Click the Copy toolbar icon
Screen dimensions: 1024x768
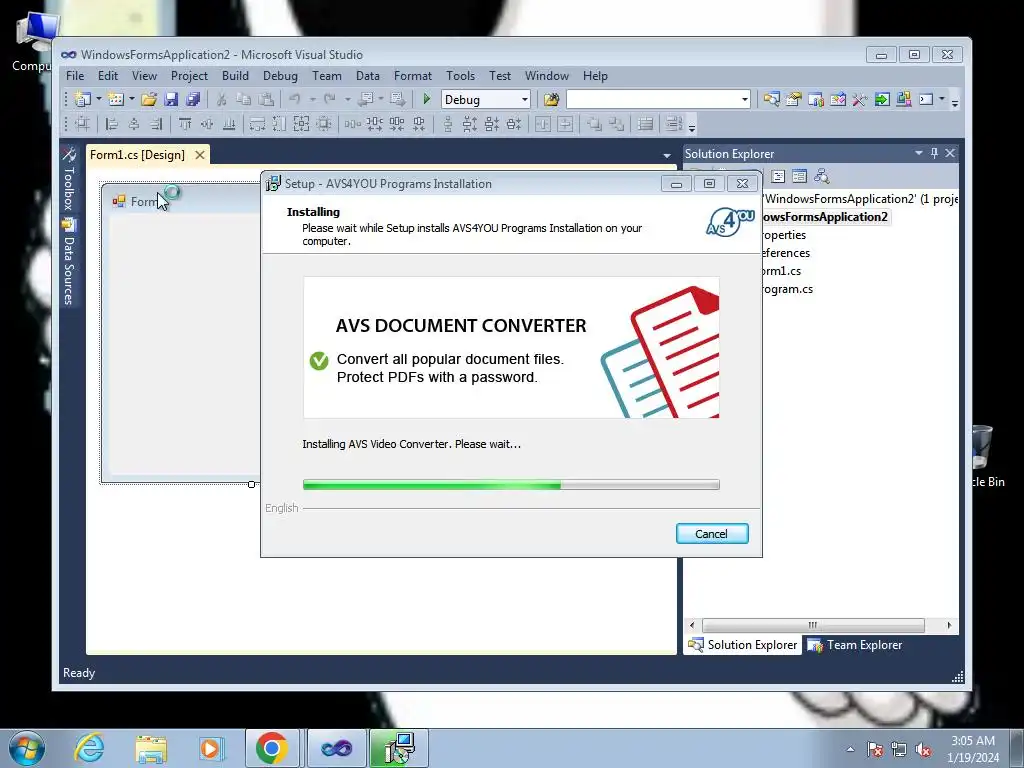coord(244,99)
